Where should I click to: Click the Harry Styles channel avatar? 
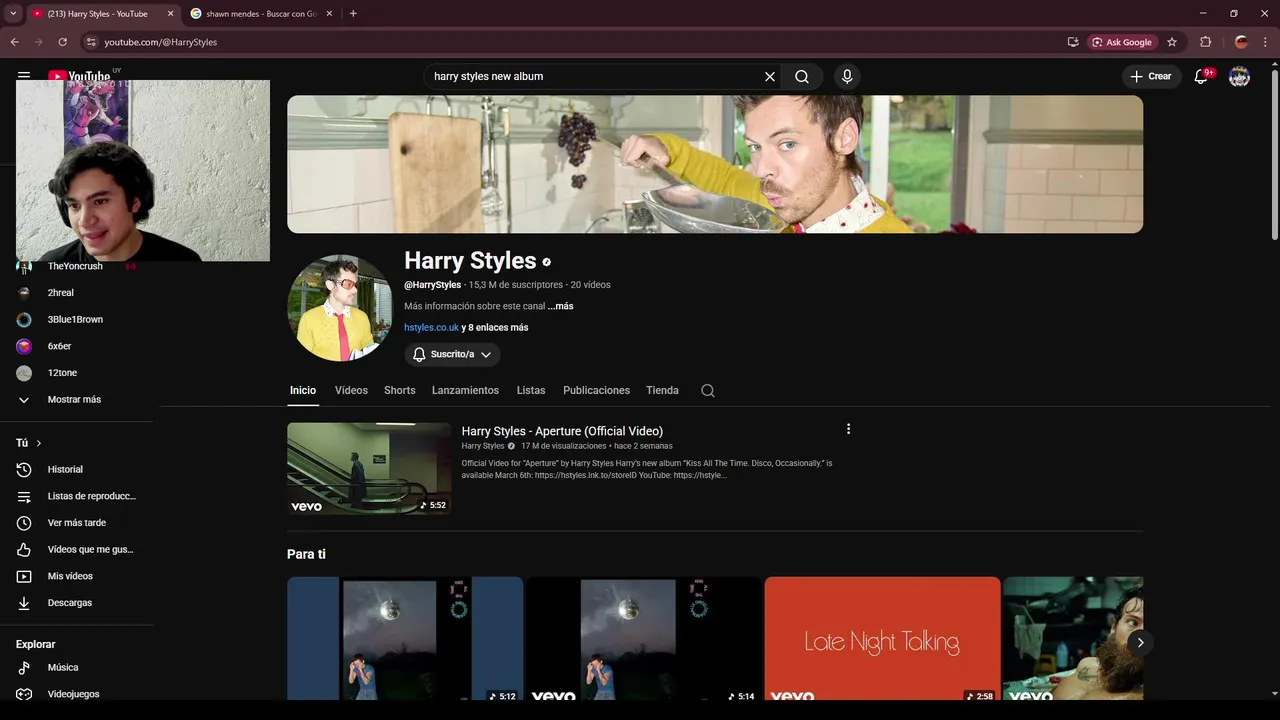click(340, 307)
